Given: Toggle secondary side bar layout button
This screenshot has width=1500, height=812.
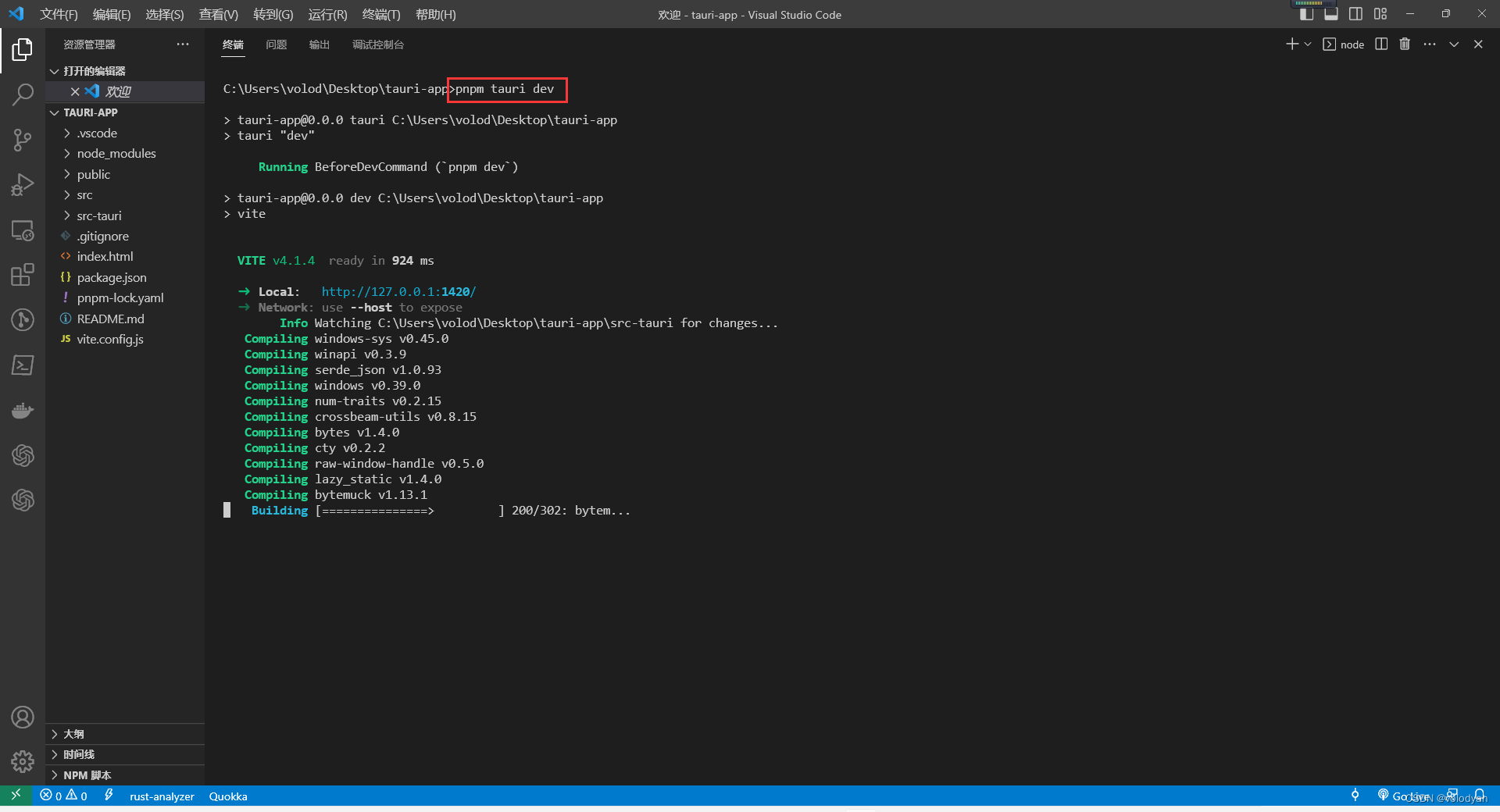Looking at the screenshot, I should [1355, 14].
